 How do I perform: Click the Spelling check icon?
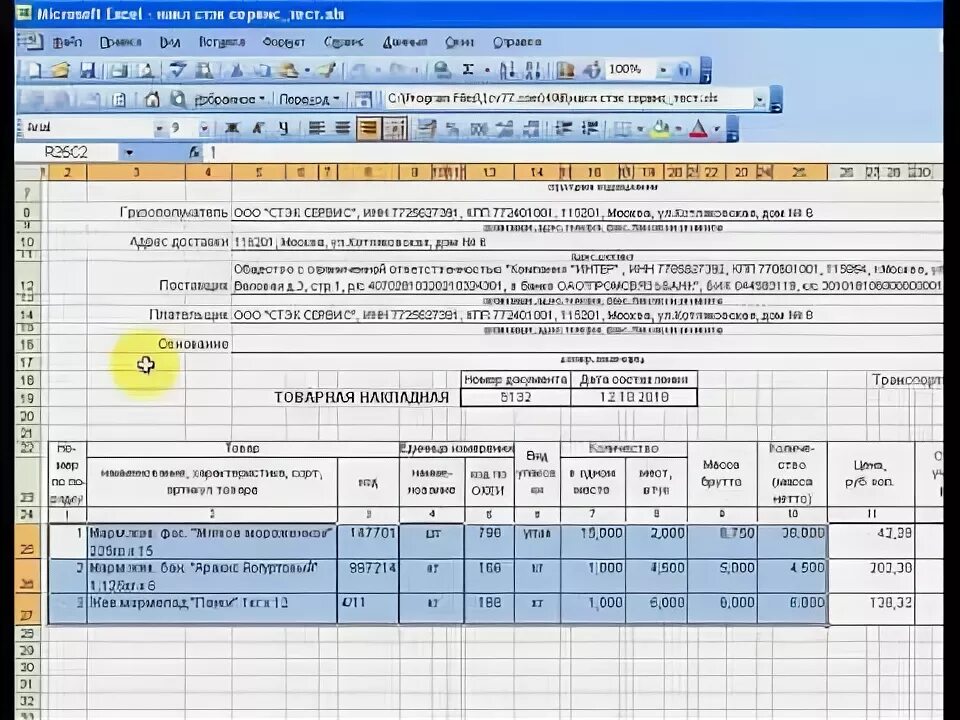click(x=178, y=70)
